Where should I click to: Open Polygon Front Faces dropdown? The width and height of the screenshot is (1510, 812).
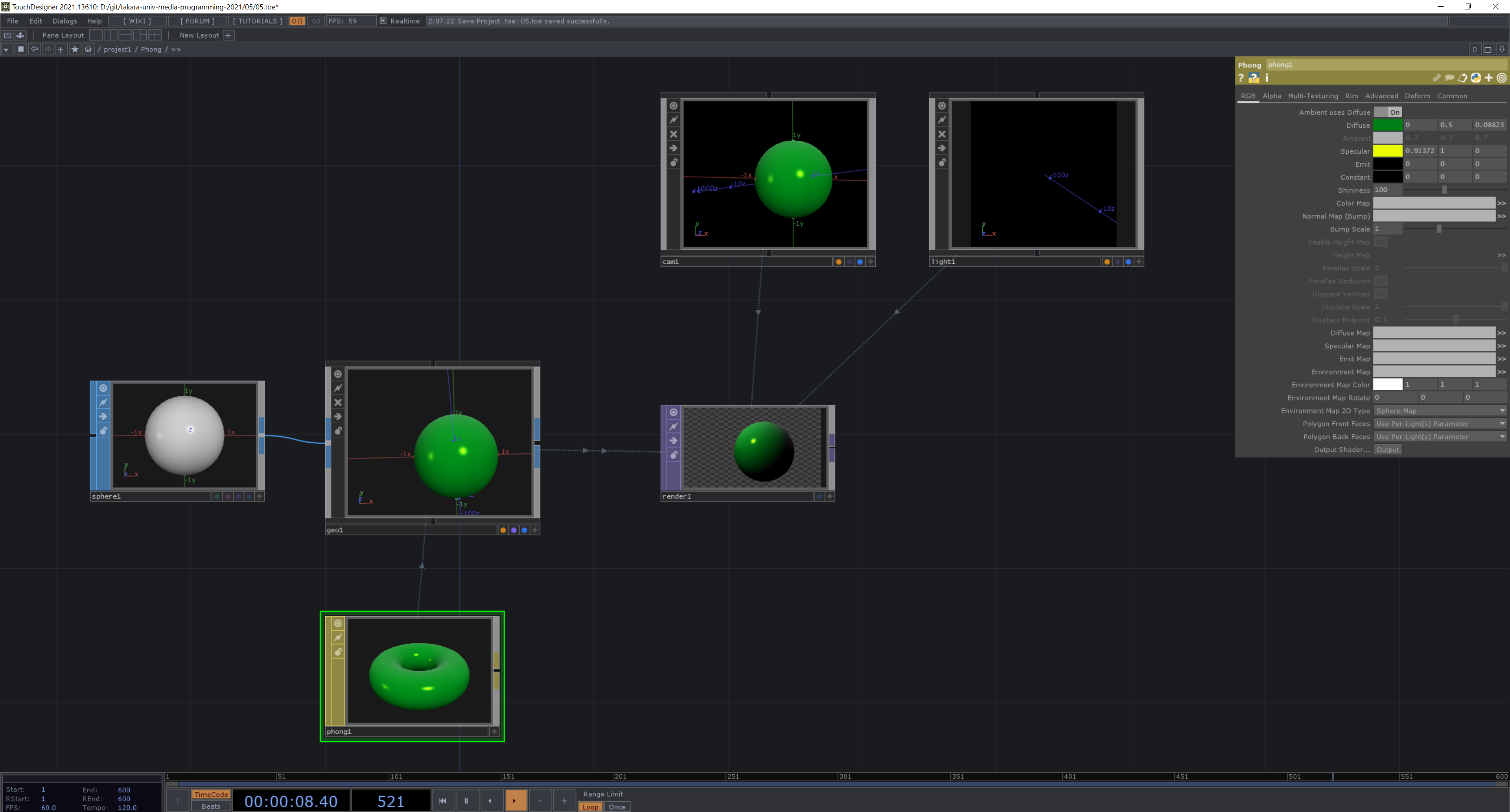[1439, 424]
